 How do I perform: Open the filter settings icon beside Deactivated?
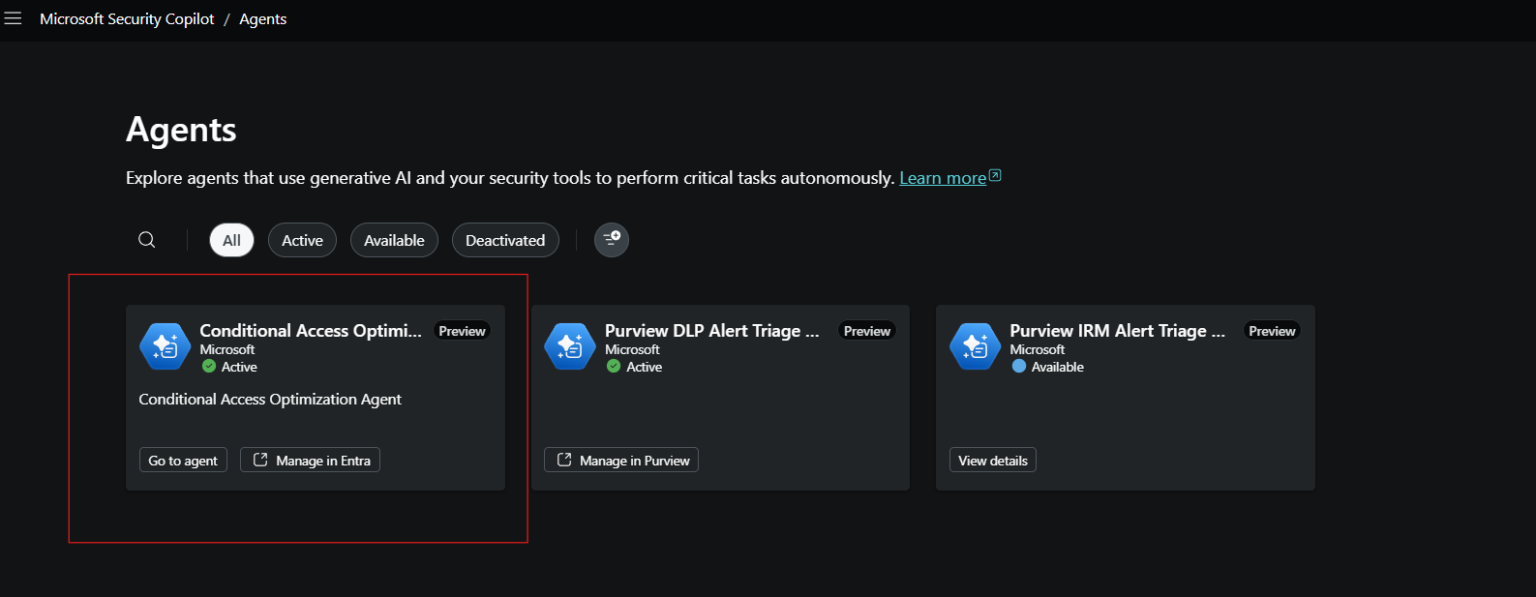point(611,239)
